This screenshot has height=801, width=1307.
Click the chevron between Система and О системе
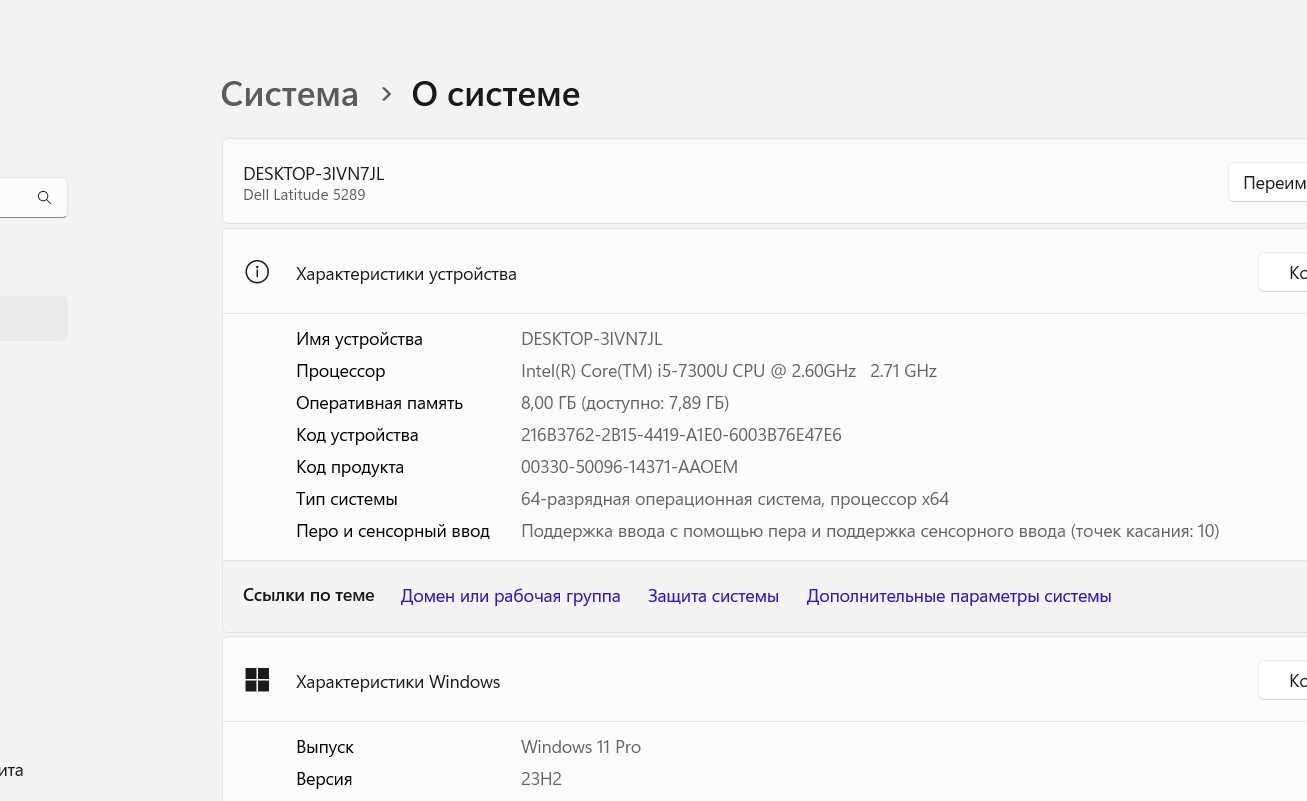point(386,95)
